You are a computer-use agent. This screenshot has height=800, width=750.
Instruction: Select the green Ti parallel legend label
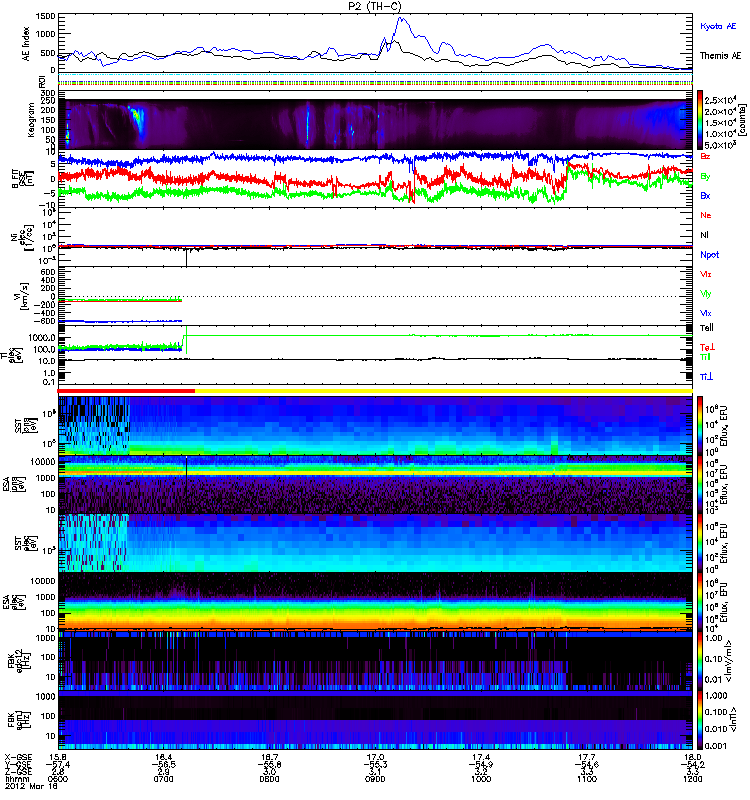click(x=705, y=357)
